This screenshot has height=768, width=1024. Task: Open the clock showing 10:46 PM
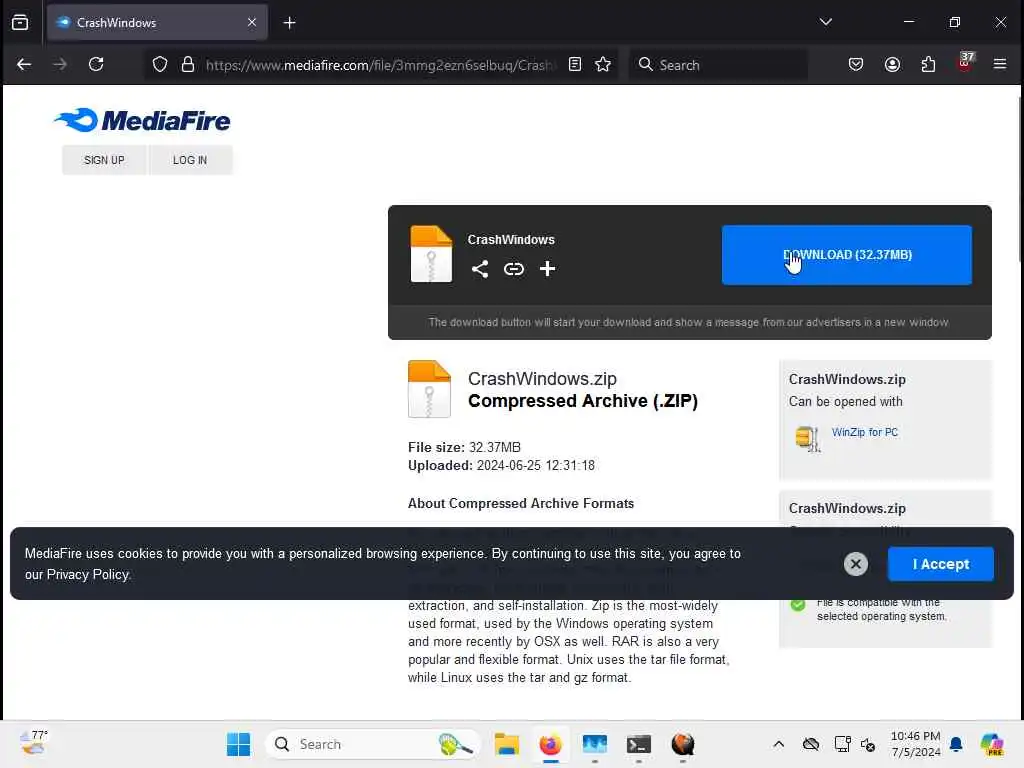[915, 744]
